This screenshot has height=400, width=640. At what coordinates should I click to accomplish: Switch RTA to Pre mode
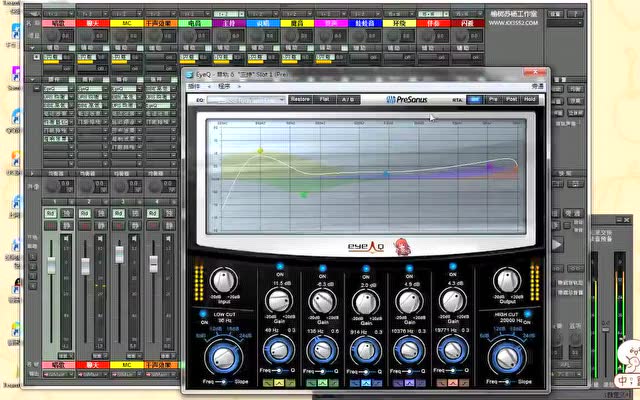click(493, 99)
